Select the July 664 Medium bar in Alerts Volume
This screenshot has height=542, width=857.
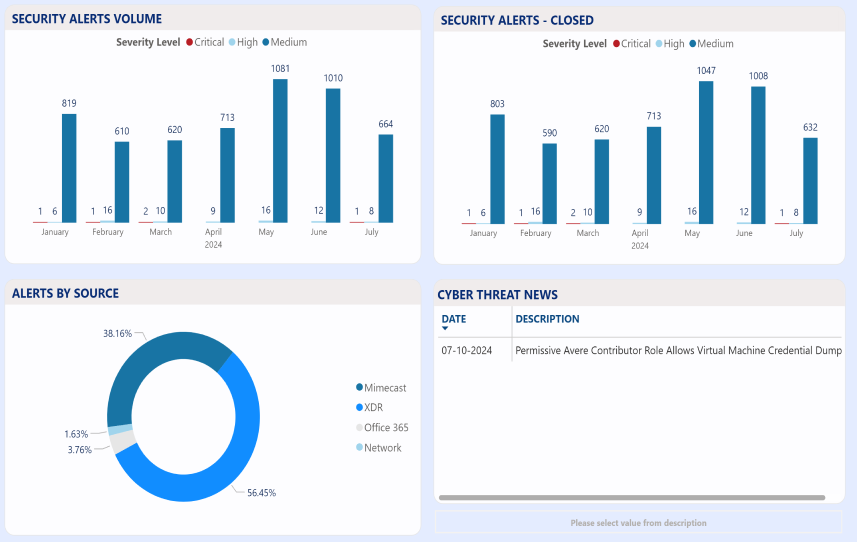pyautogui.click(x=386, y=179)
